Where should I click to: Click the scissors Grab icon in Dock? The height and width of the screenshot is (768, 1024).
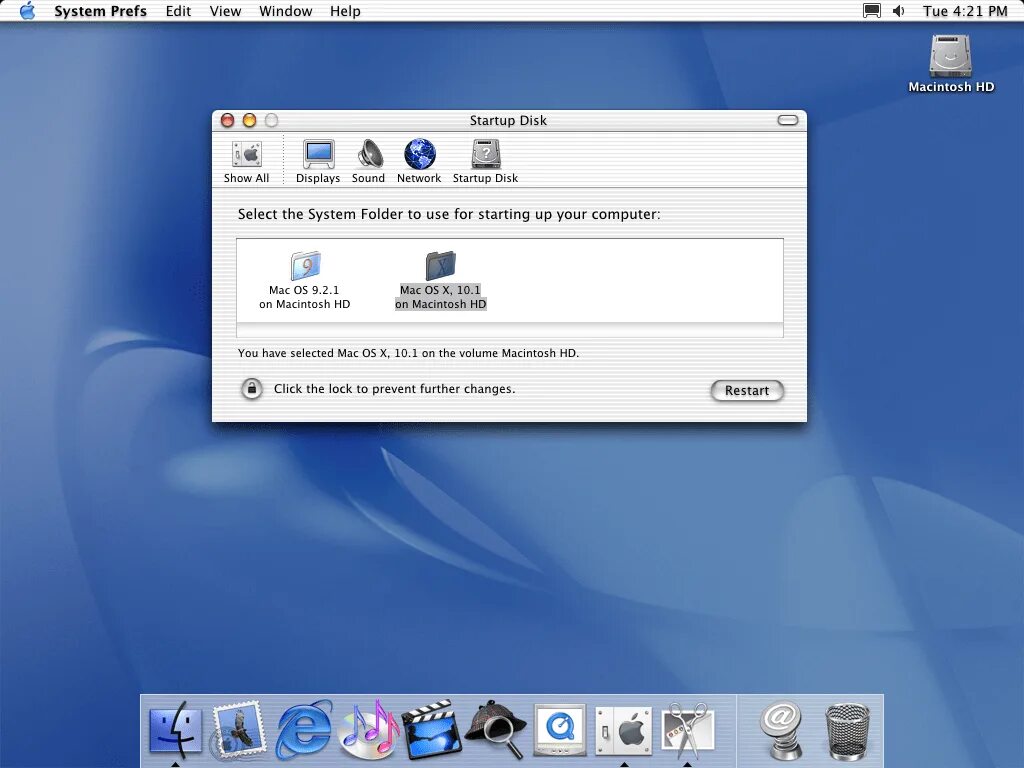(x=687, y=729)
